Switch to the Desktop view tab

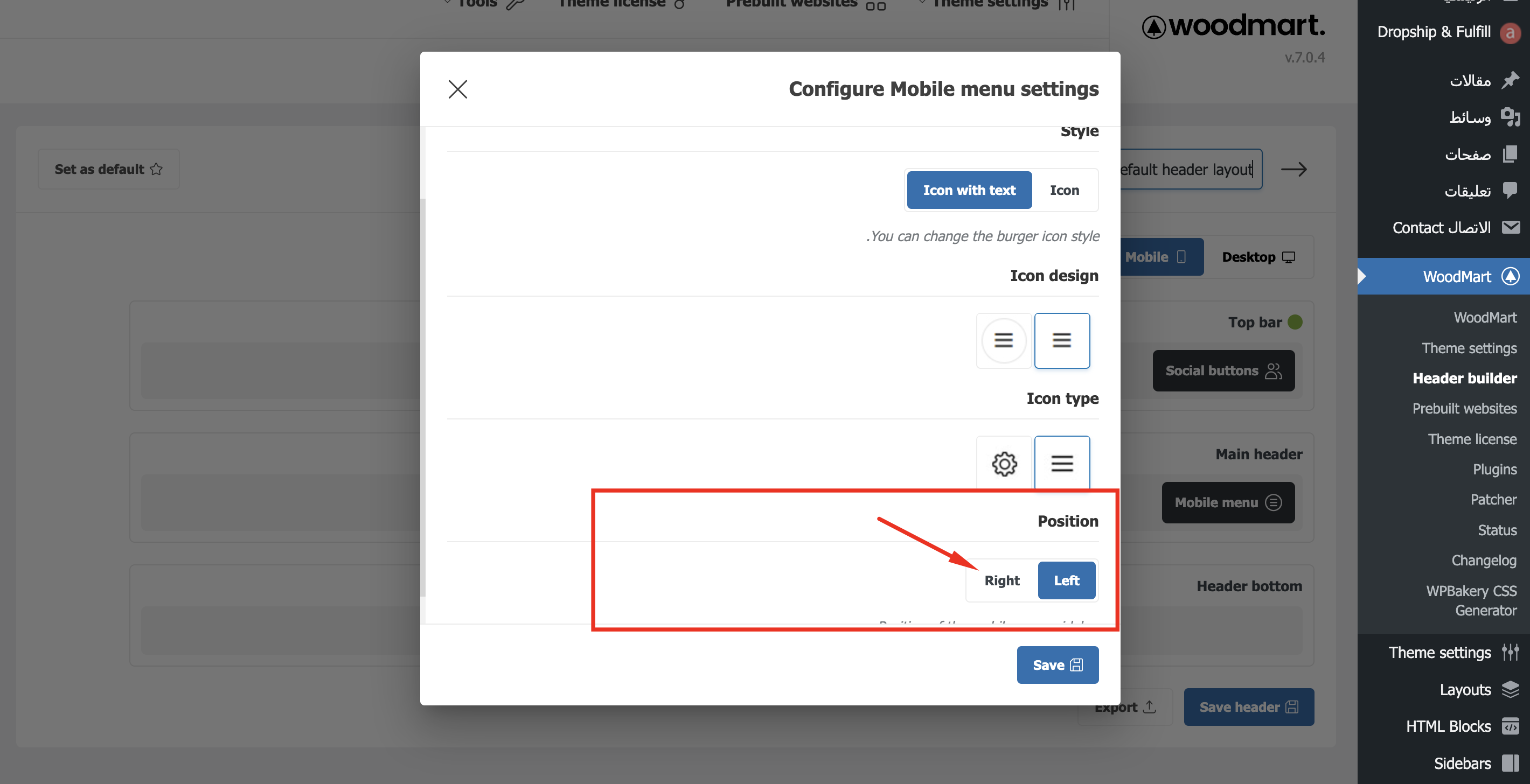(1258, 257)
